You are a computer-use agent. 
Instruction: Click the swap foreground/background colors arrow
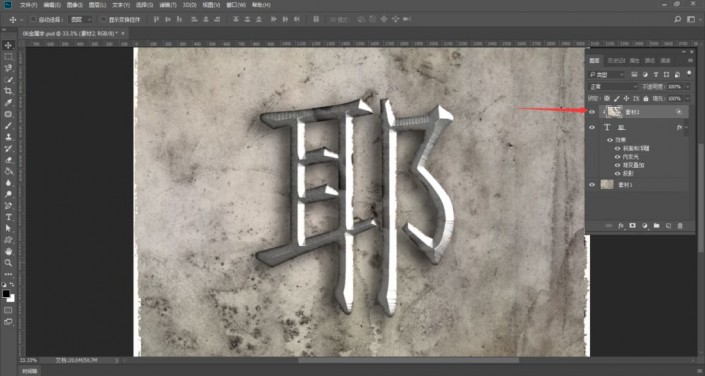pos(12,284)
